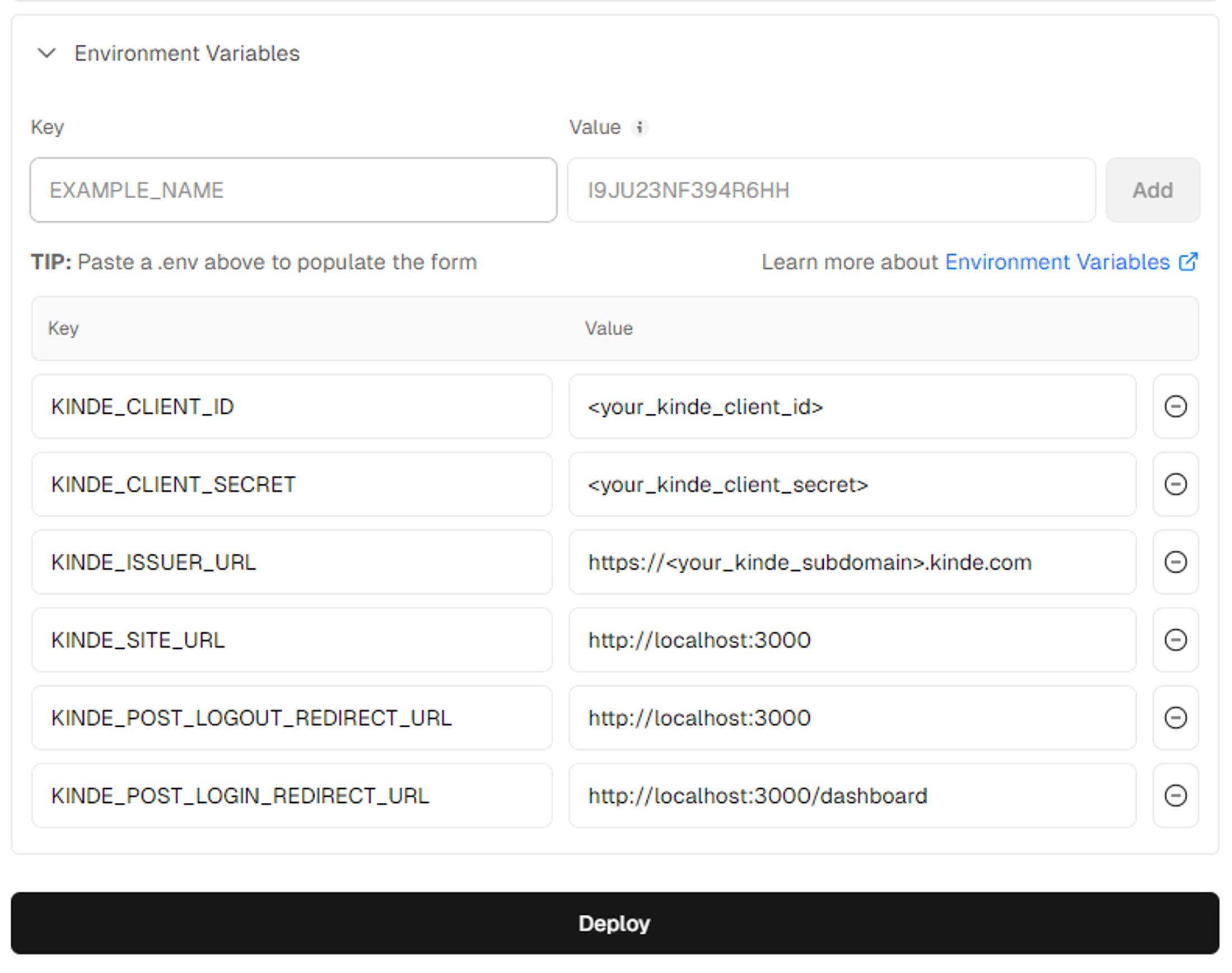Edit the localhost:3000/dashboard value field

pyautogui.click(x=852, y=796)
